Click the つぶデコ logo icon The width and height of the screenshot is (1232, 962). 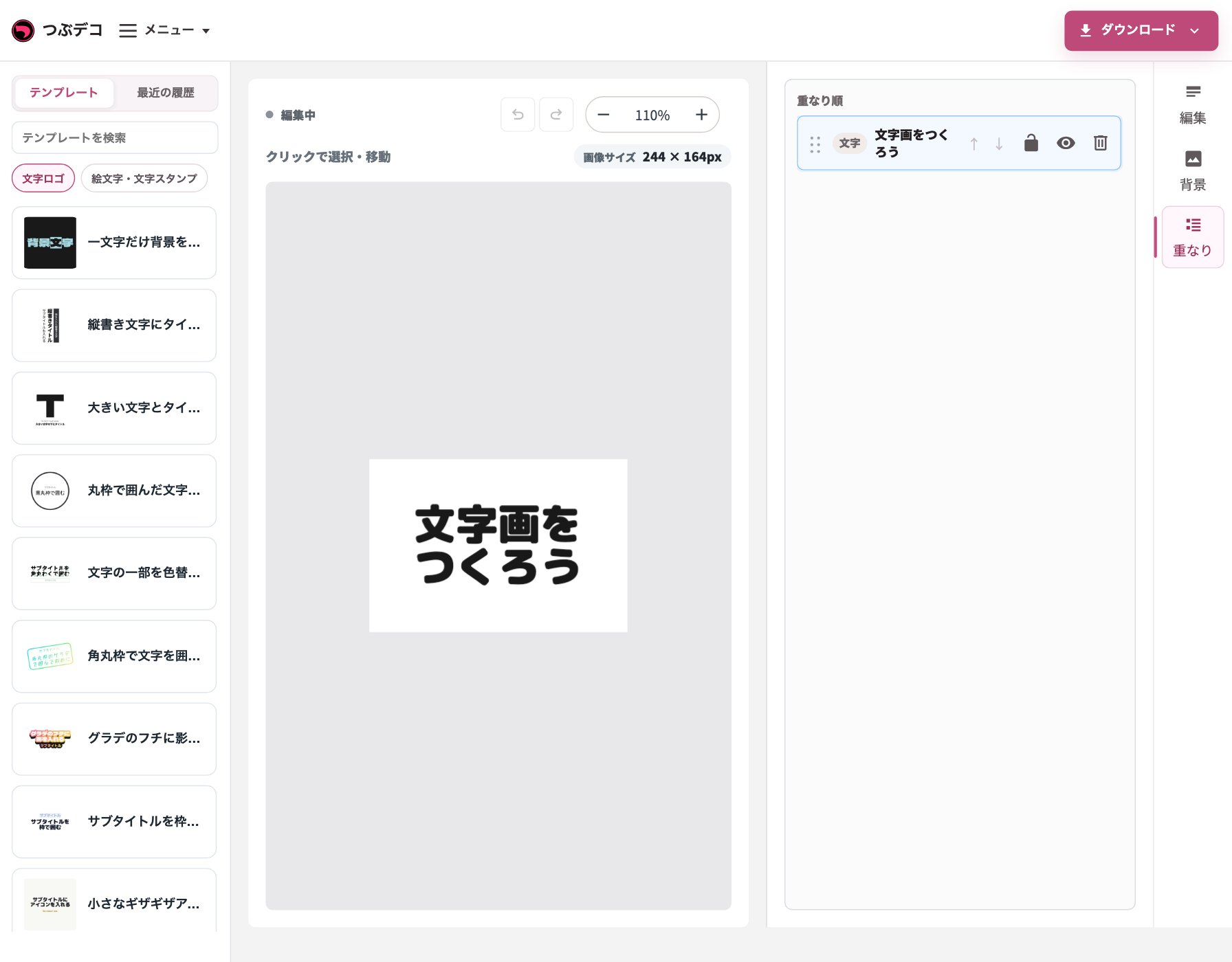(23, 30)
